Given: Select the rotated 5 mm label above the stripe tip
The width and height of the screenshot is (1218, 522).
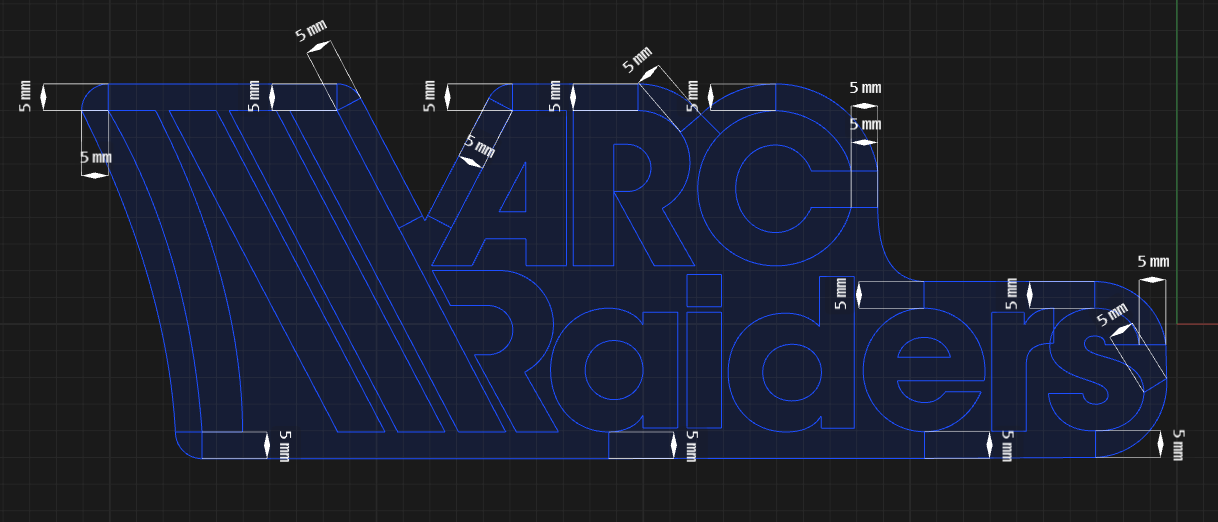Looking at the screenshot, I should 311,31.
